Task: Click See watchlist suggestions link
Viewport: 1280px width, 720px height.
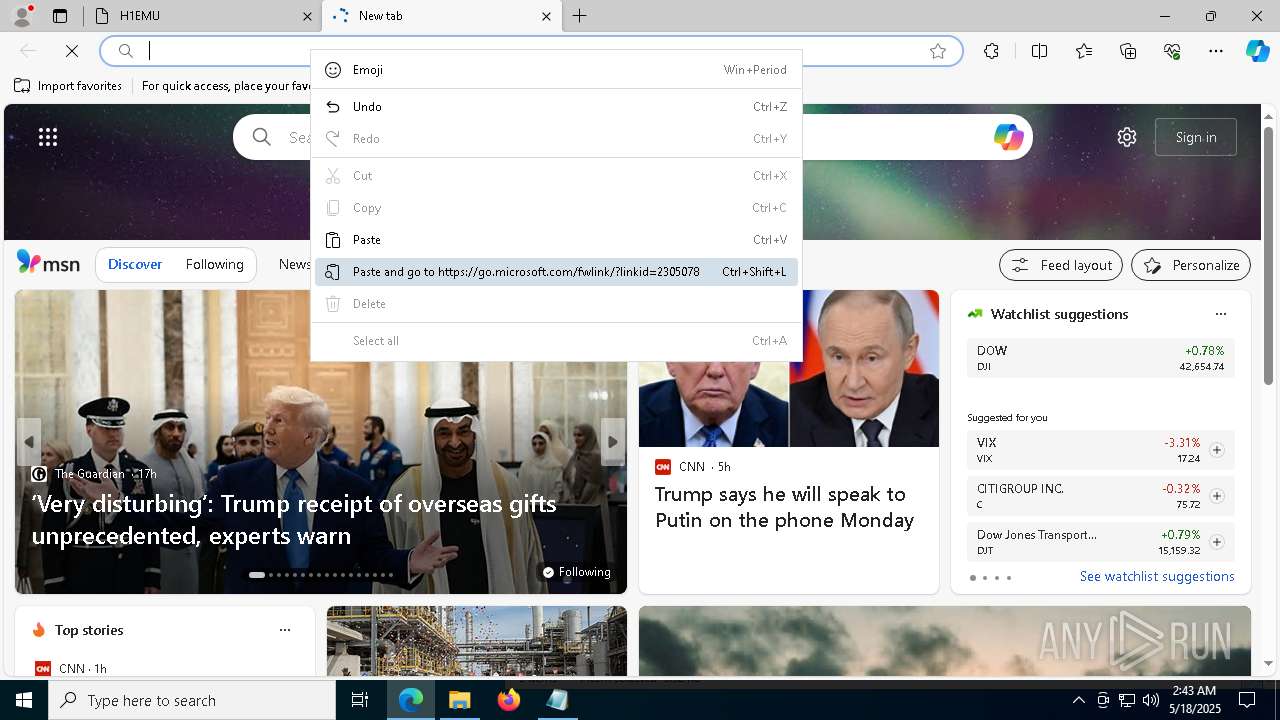Action: [1157, 576]
